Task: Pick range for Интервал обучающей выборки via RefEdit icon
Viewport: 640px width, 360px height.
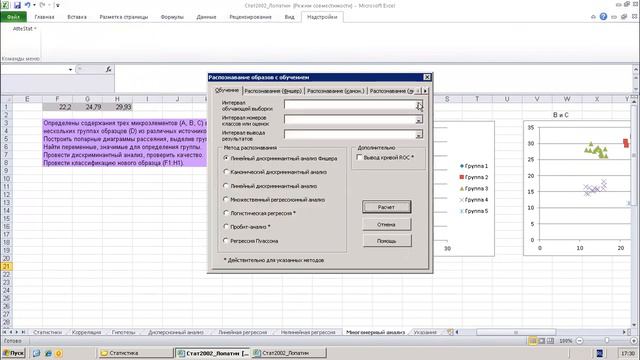Action: coord(419,105)
